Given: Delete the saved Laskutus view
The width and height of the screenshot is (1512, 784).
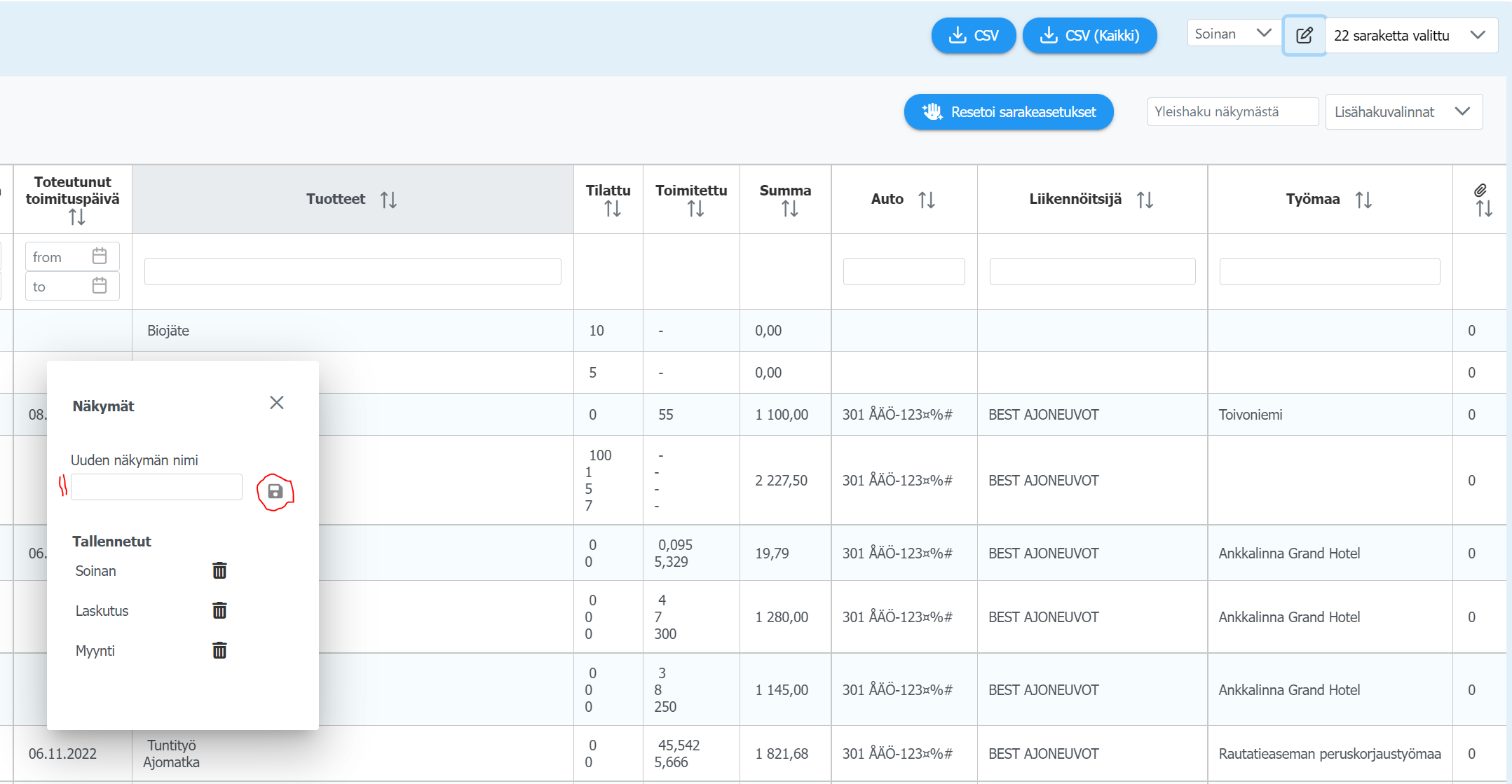Looking at the screenshot, I should [x=219, y=610].
